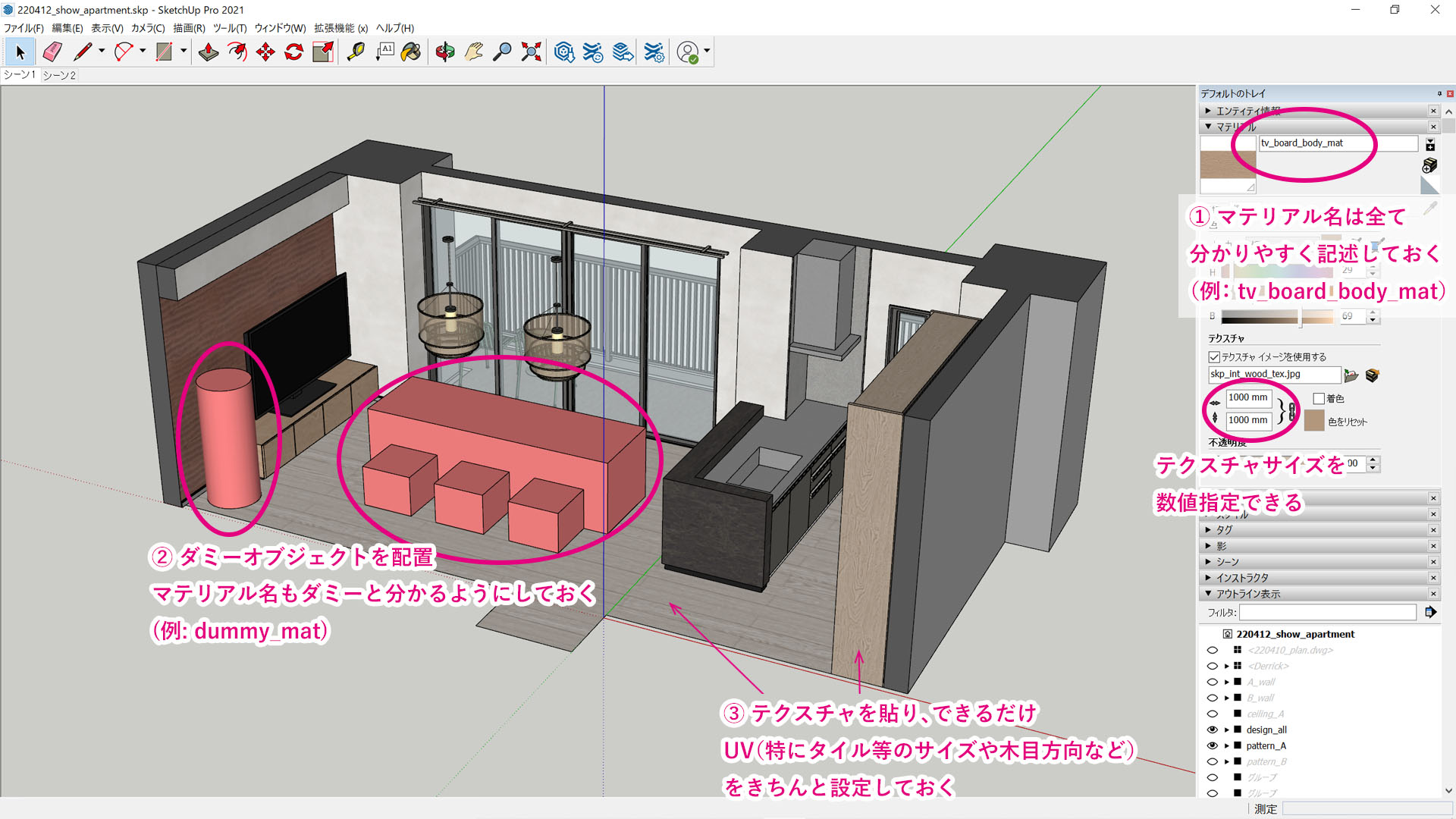
Task: Select the Zoom magnifier tool
Action: click(x=502, y=52)
